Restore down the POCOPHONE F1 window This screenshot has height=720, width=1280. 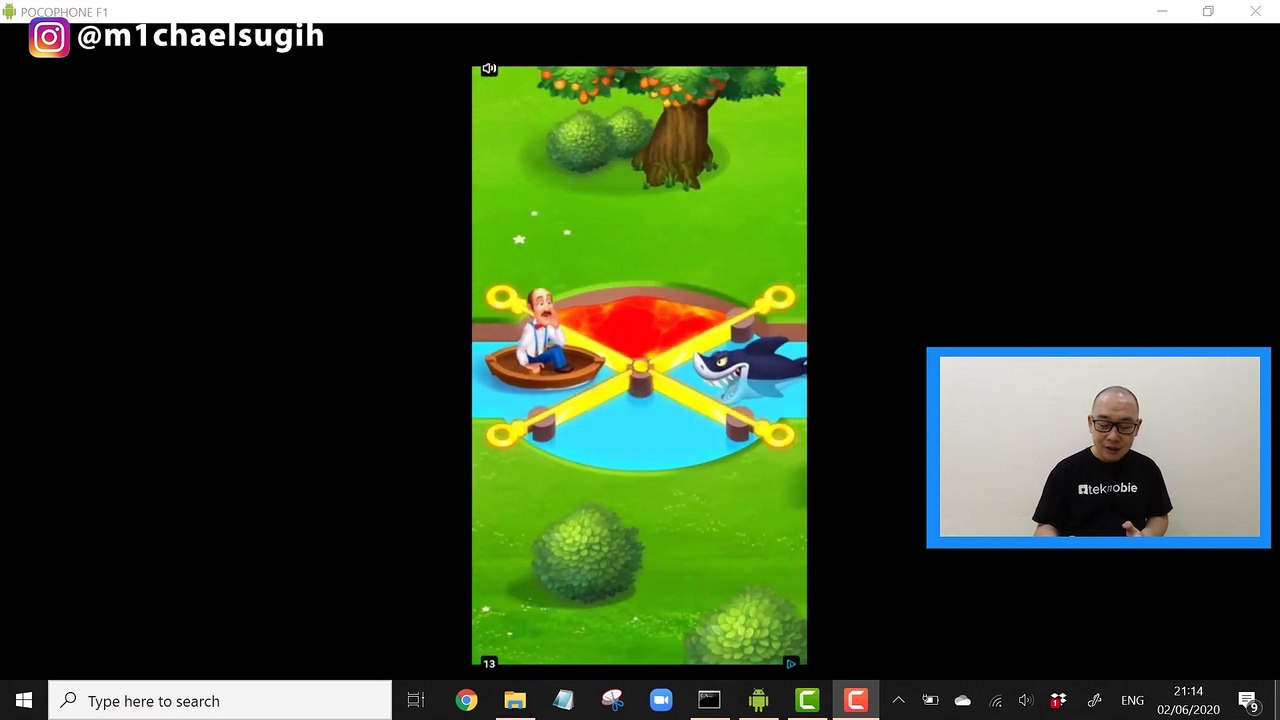click(1208, 11)
